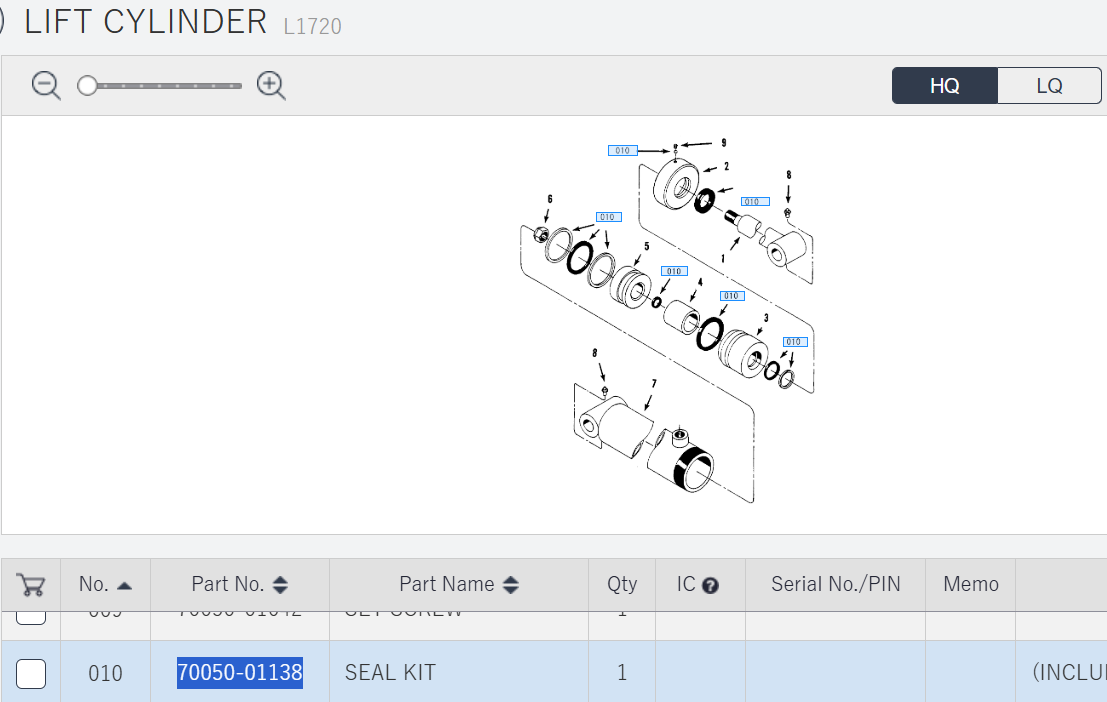This screenshot has width=1107, height=702.
Task: Click the 010 callout beside part 3
Action: [x=795, y=342]
